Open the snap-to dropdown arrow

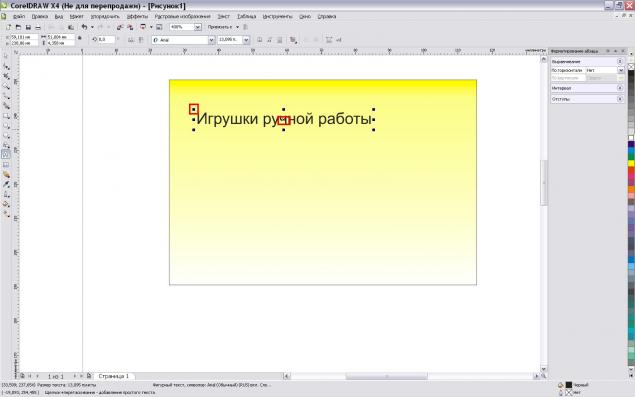pyautogui.click(x=237, y=27)
